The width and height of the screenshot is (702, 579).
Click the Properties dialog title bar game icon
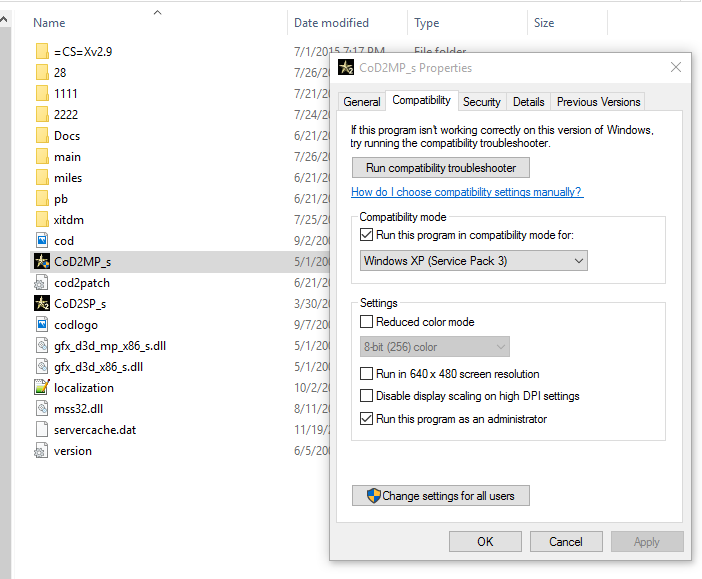346,68
